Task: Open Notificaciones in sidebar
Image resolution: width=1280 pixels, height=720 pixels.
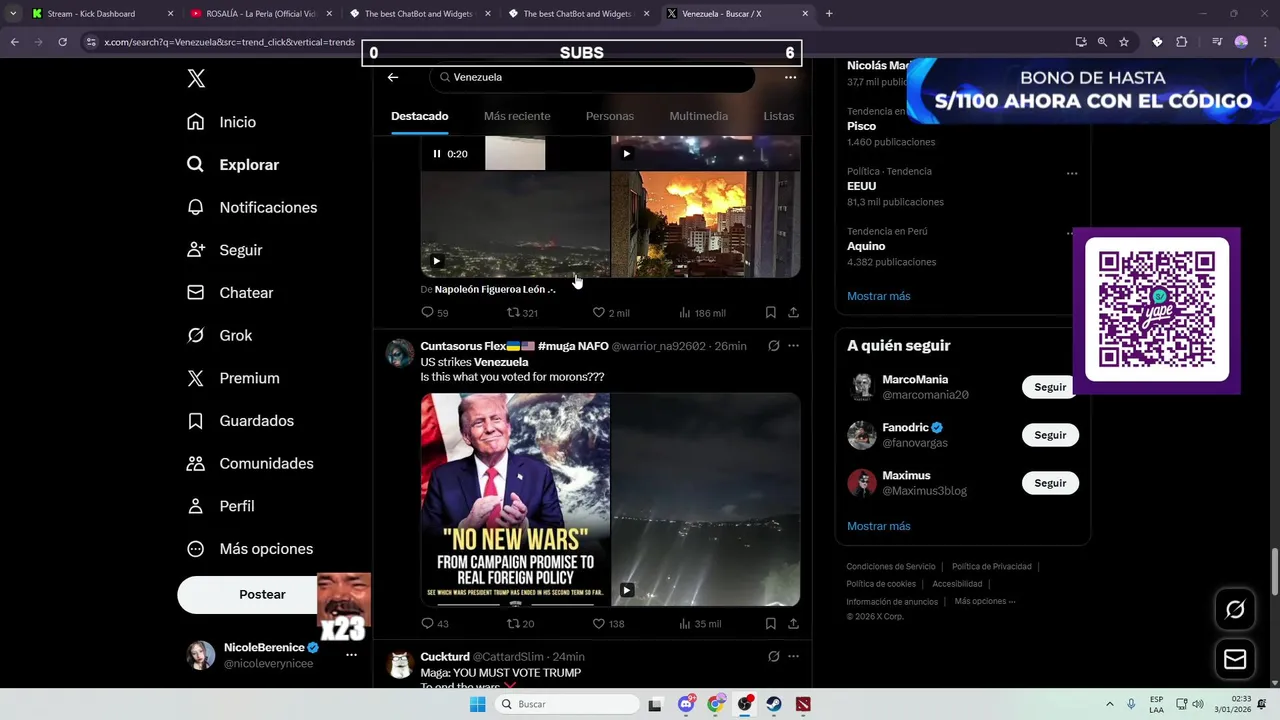Action: [252, 207]
